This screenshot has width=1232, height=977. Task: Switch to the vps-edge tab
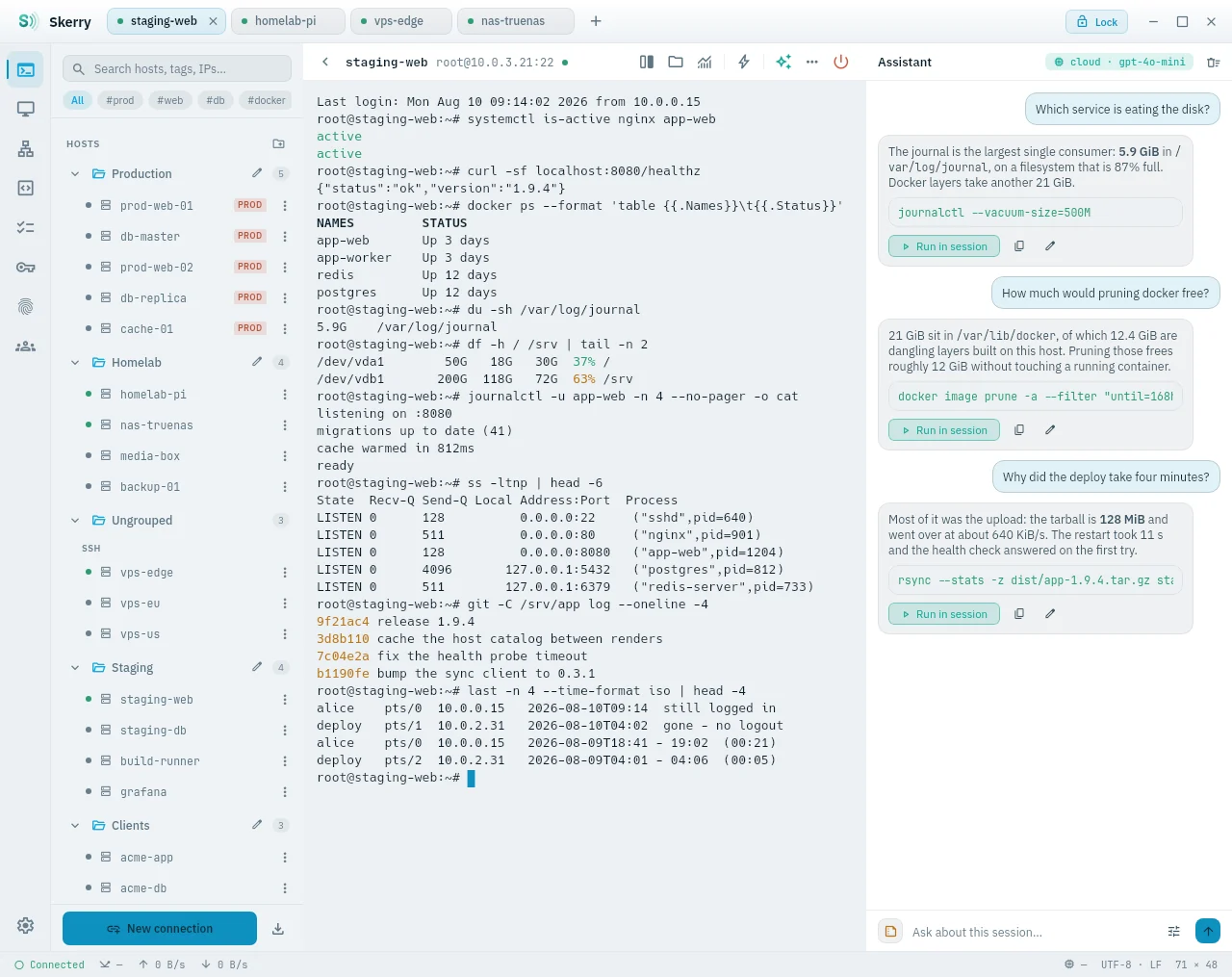[x=400, y=21]
